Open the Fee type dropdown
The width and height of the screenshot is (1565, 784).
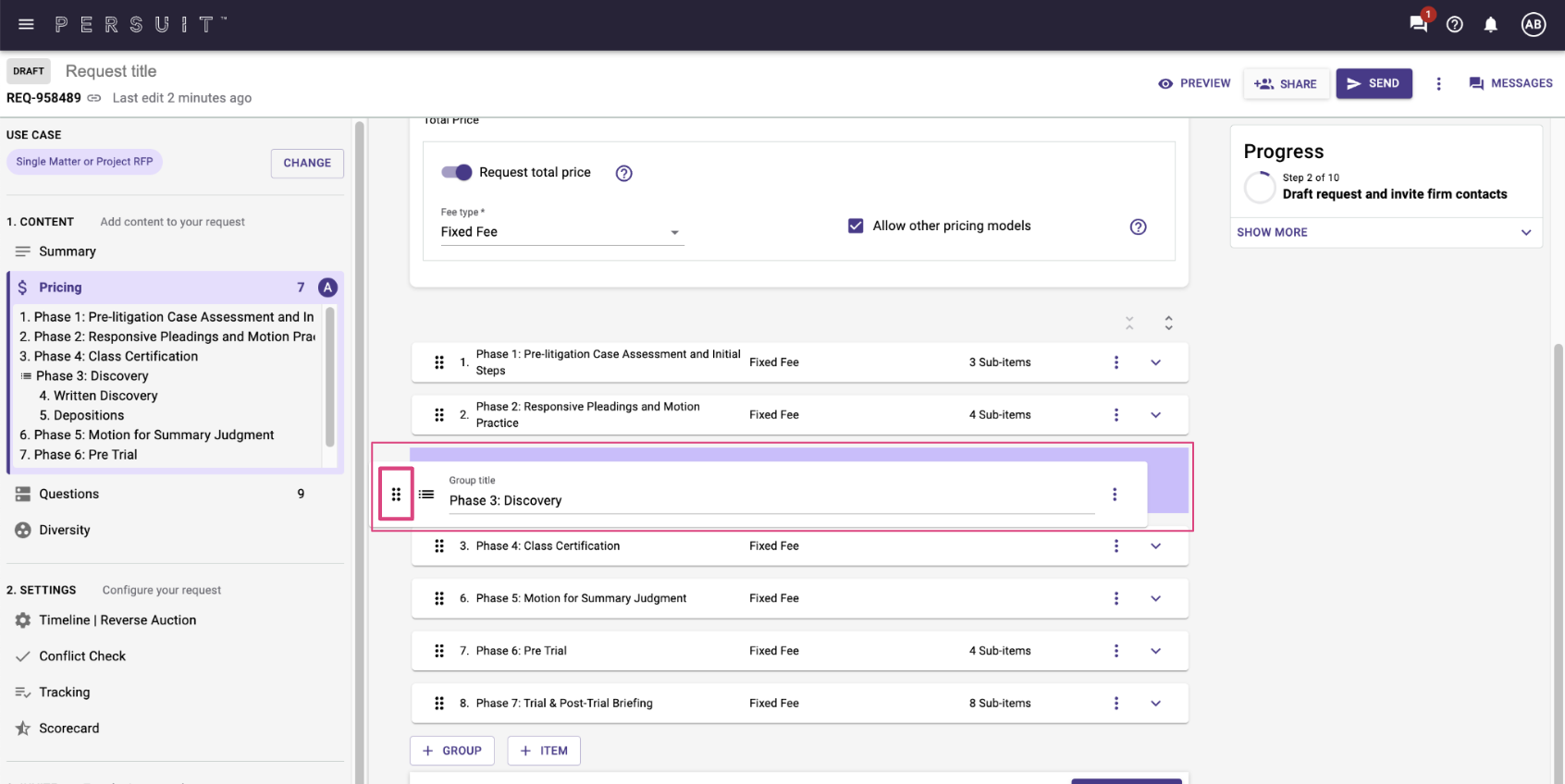click(562, 232)
